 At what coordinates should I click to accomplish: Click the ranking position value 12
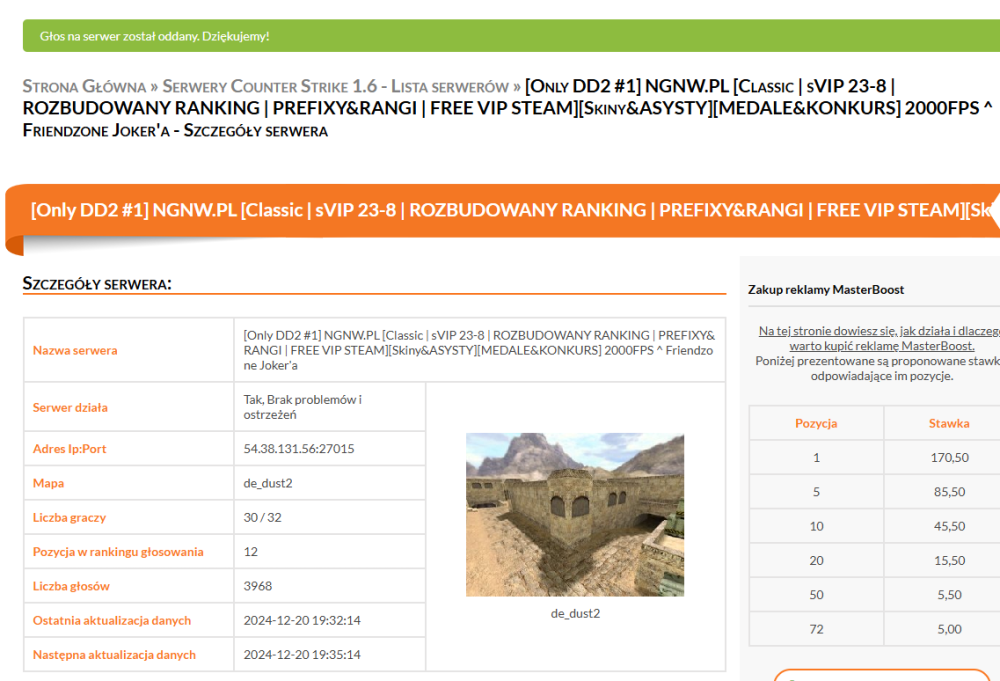pyautogui.click(x=251, y=552)
